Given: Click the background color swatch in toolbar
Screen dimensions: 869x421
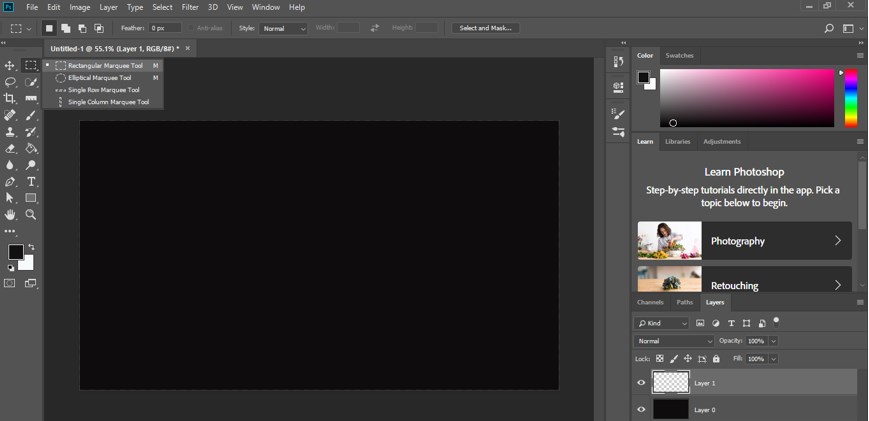Looking at the screenshot, I should pos(28,264).
